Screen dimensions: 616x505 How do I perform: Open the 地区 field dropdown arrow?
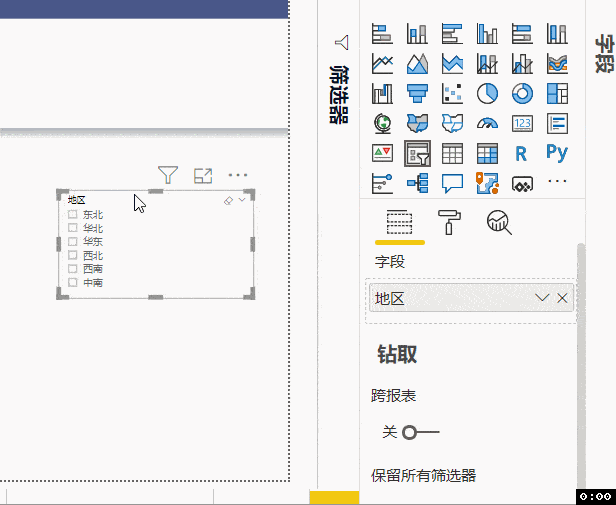[542, 298]
